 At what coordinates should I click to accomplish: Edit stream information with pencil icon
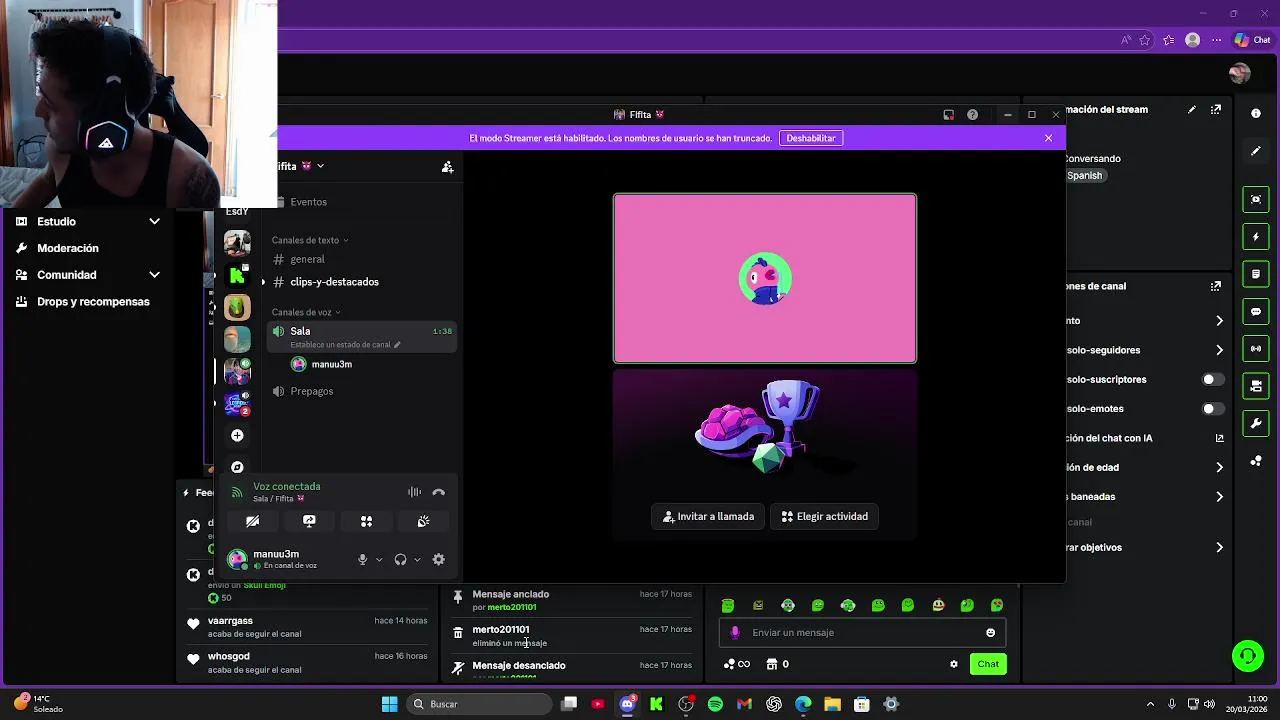tap(1191, 109)
